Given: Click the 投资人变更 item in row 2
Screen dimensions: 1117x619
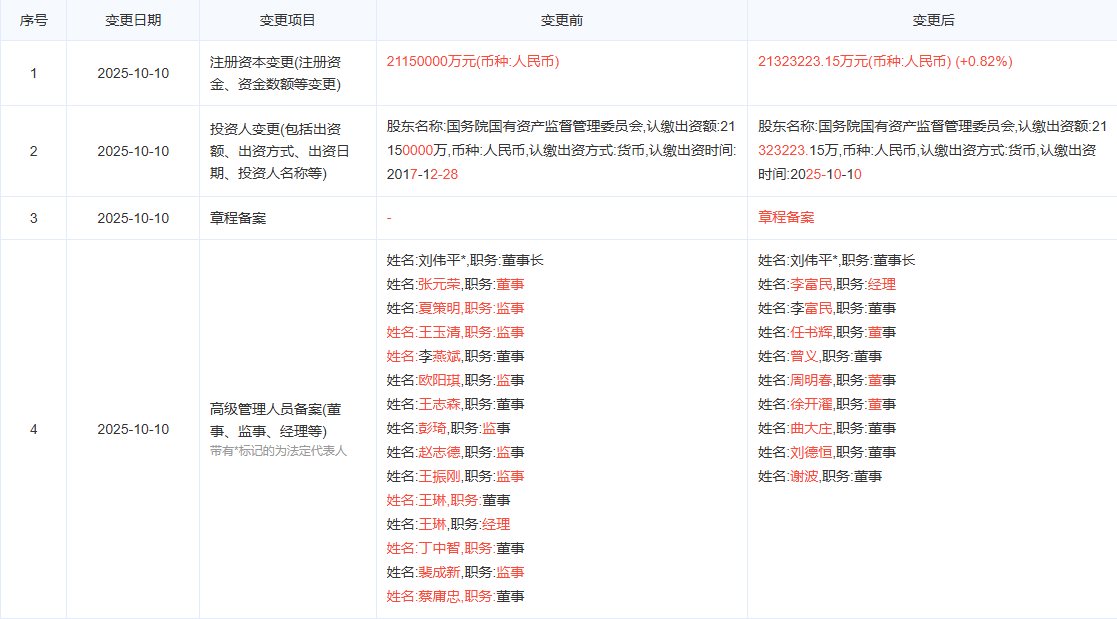Looking at the screenshot, I should [276, 151].
